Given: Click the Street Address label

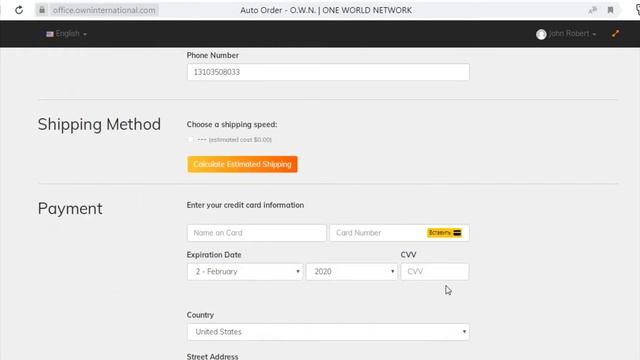Looking at the screenshot, I should (x=212, y=356).
